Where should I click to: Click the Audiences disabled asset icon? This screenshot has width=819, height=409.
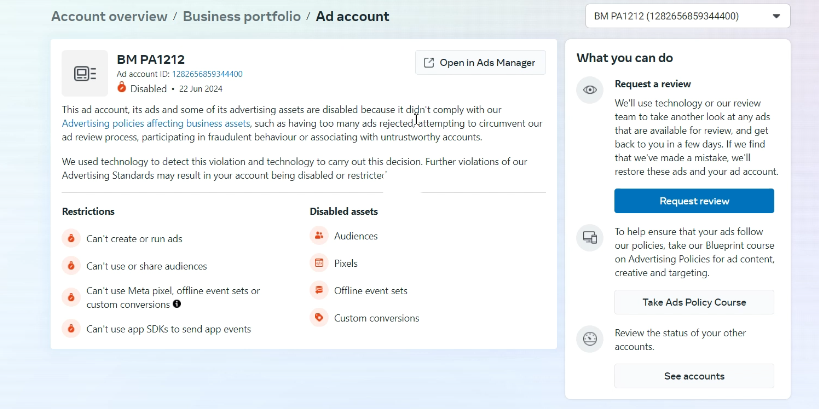tap(319, 236)
